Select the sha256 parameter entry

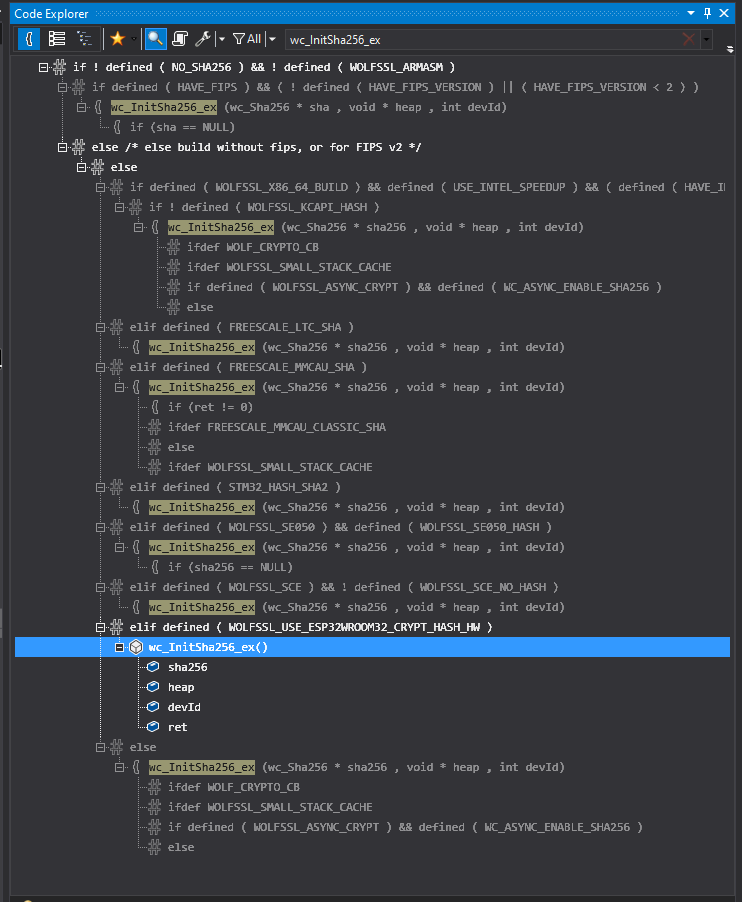188,667
